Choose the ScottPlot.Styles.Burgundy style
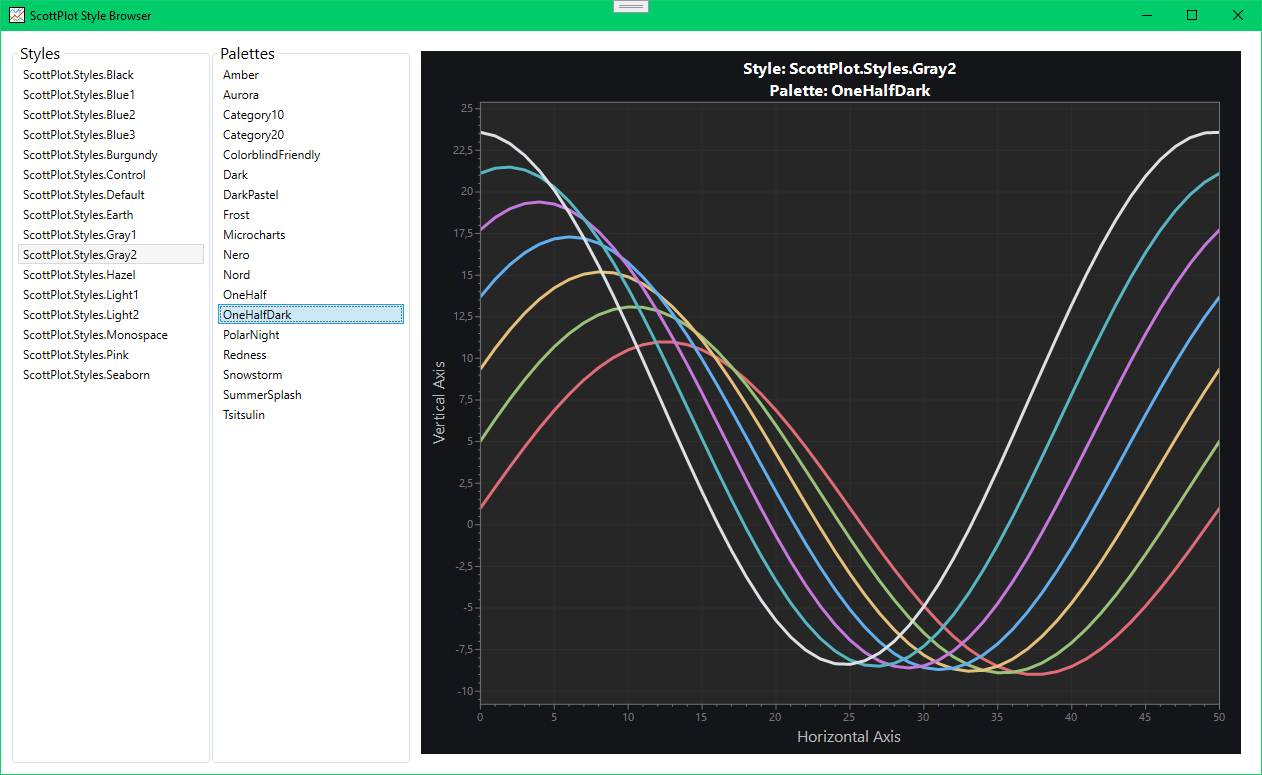1262x775 pixels. point(90,154)
